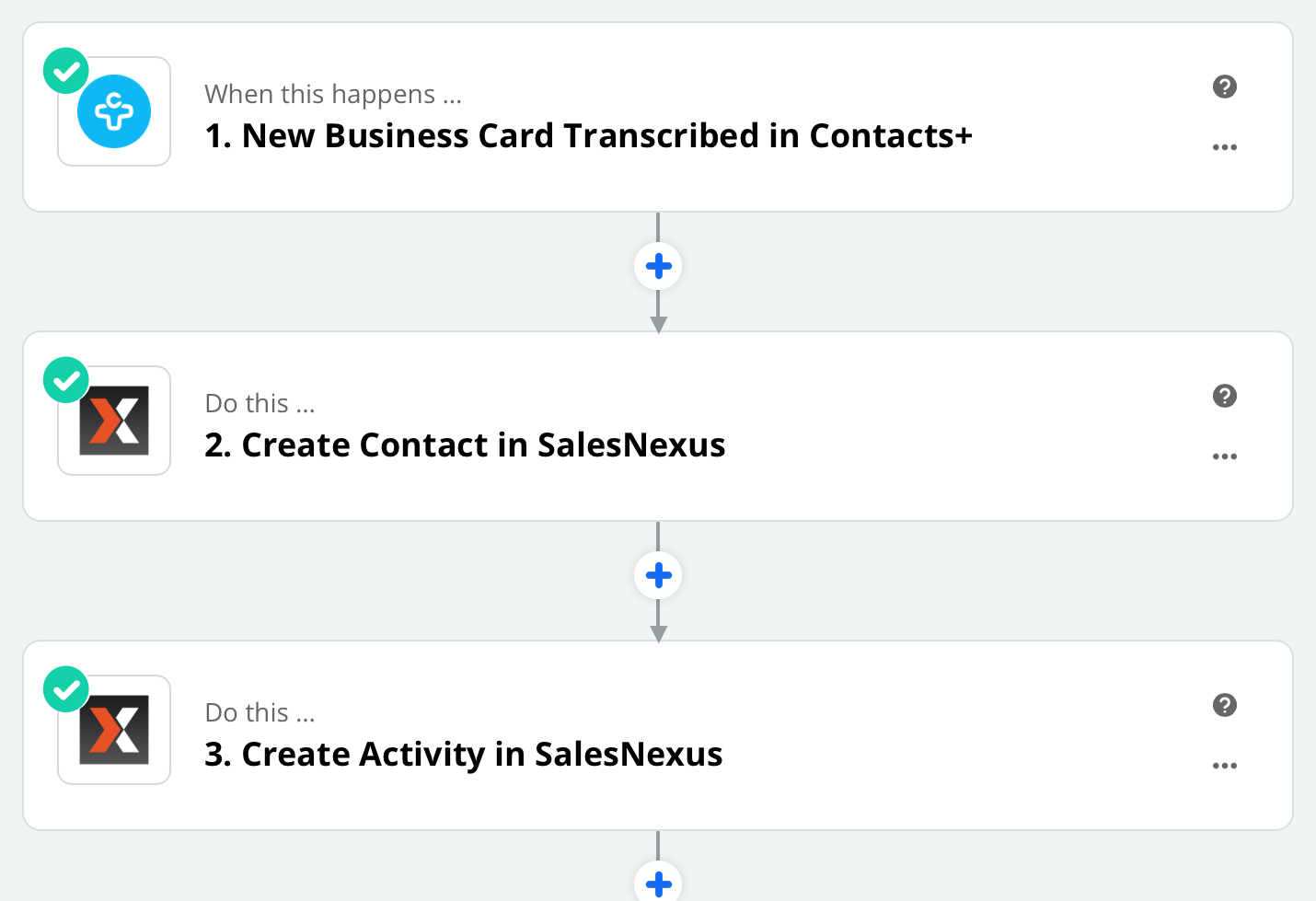This screenshot has width=1316, height=901.
Task: Open the three-dot menu for trigger step 1
Action: (1225, 147)
